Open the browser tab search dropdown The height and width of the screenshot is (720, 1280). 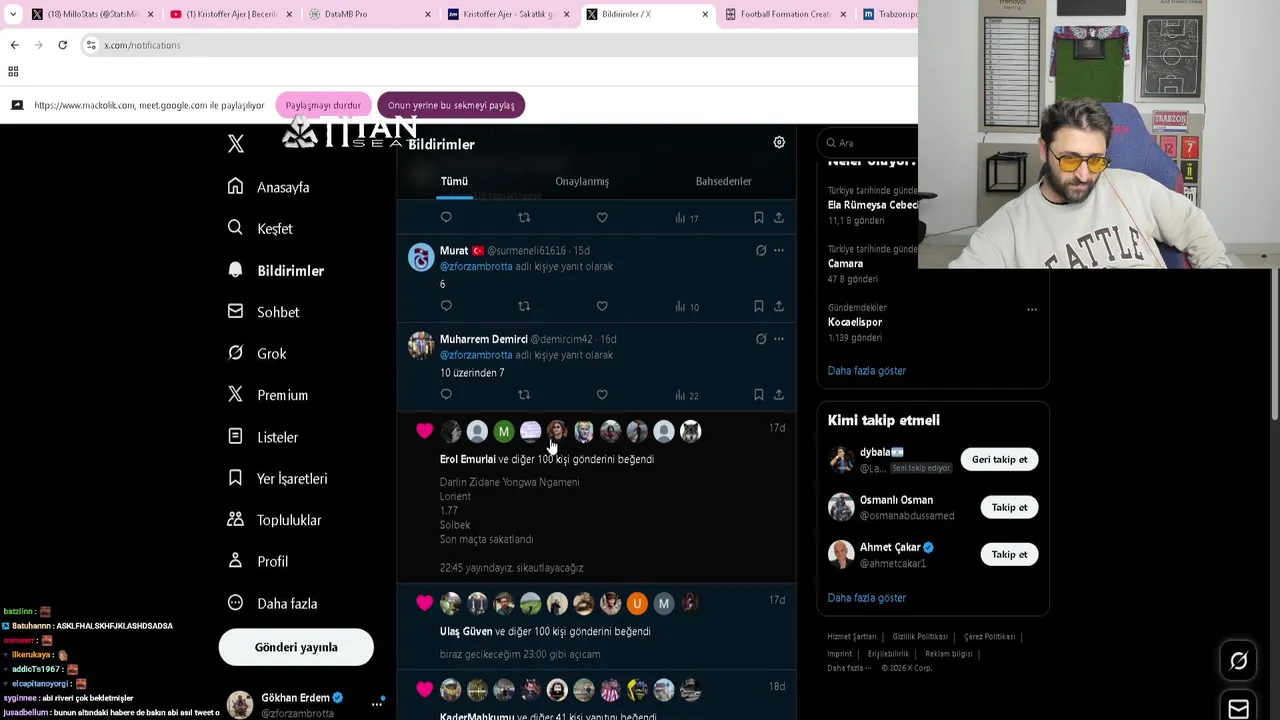pyautogui.click(x=13, y=14)
